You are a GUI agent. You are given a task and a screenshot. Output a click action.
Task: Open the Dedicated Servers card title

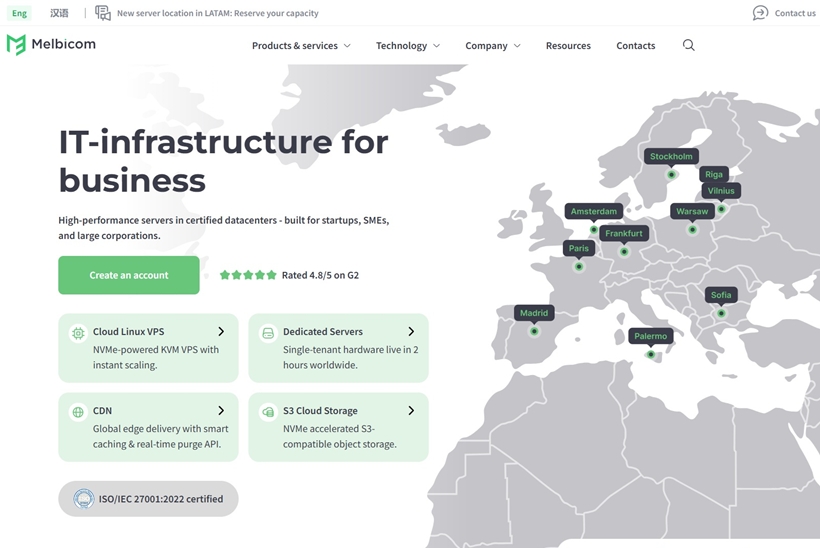[323, 332]
